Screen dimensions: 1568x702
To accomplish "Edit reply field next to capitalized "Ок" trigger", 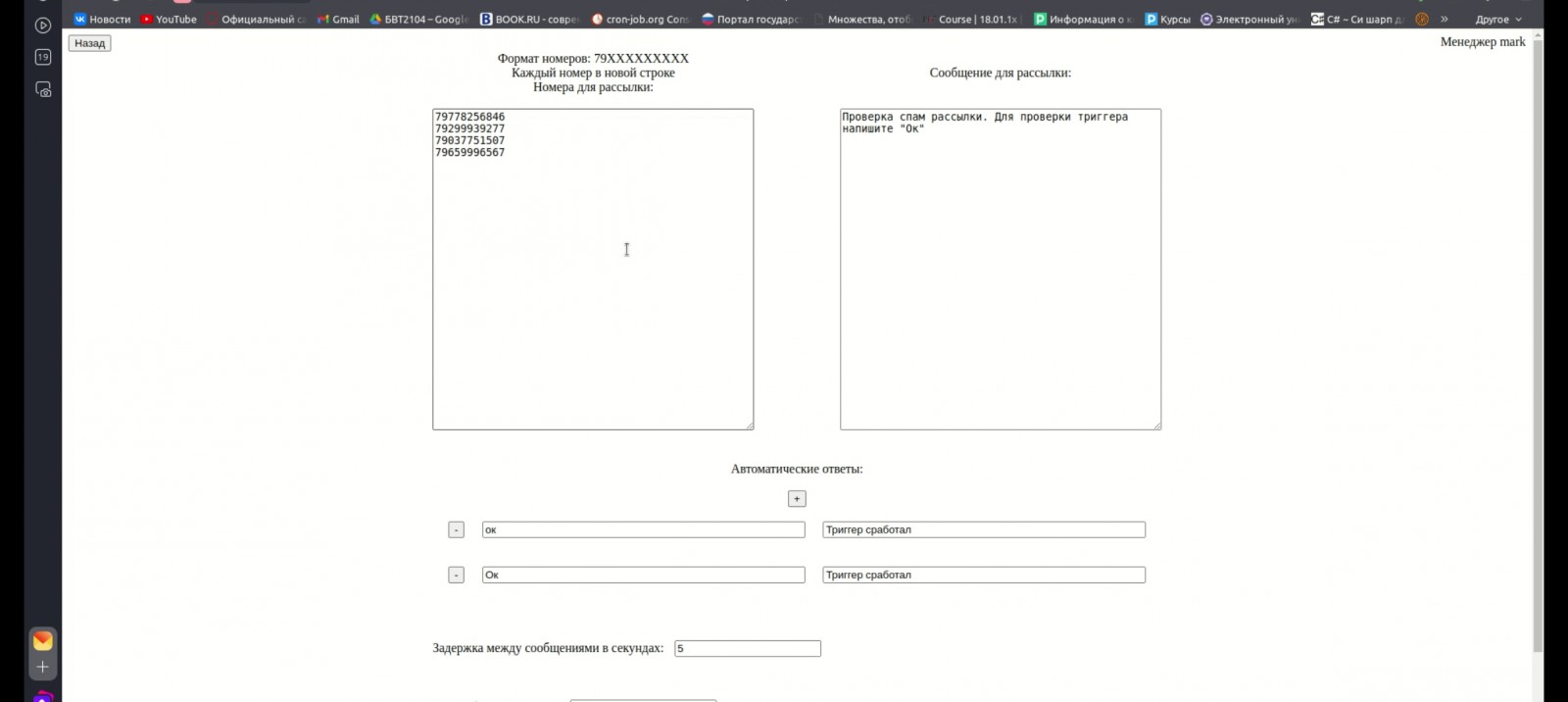I will click(x=984, y=575).
